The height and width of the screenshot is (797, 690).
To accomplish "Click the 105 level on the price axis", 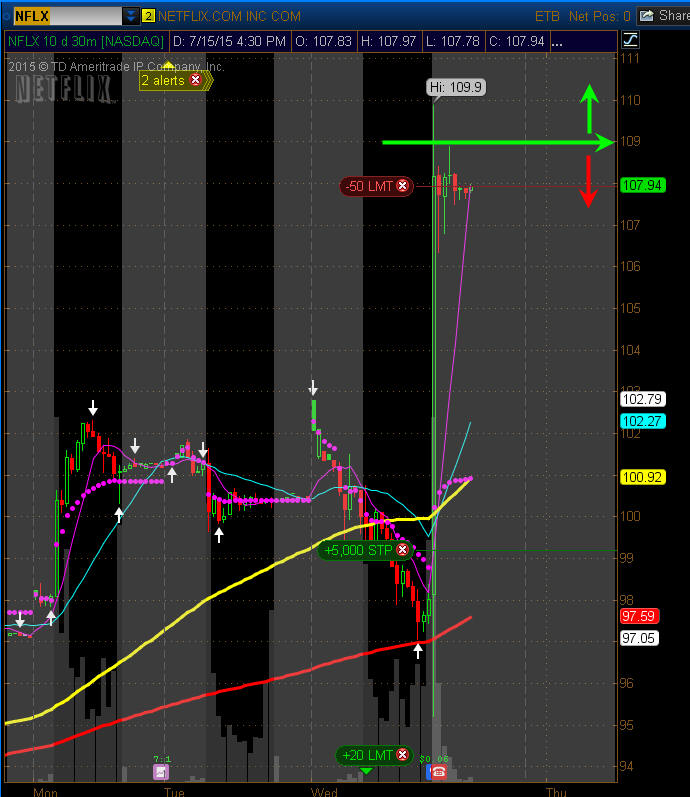I will coord(629,308).
